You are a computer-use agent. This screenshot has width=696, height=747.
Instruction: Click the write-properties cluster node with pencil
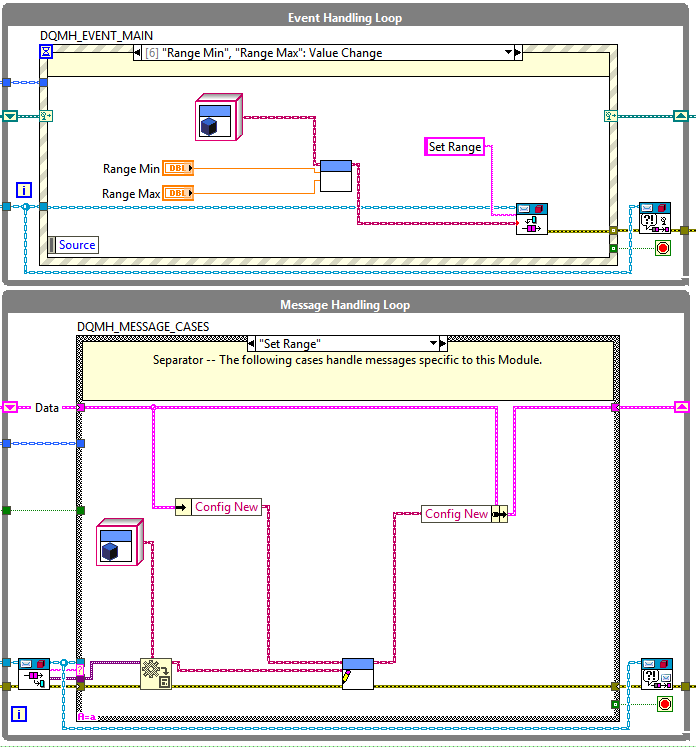tap(358, 674)
